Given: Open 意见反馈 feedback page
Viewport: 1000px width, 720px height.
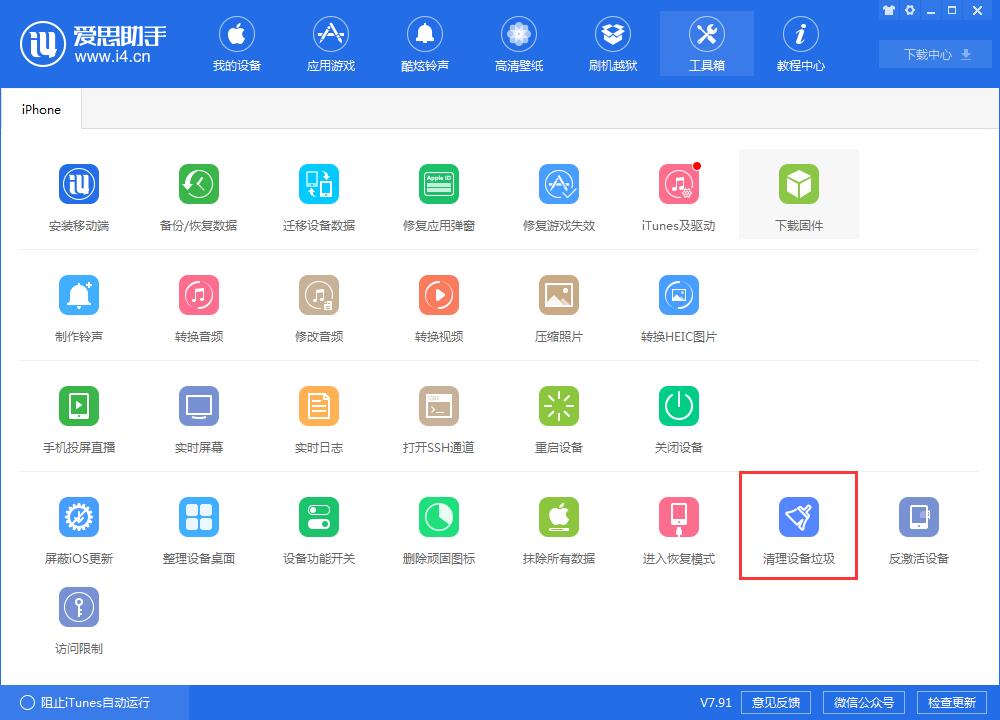Looking at the screenshot, I should [x=775, y=702].
